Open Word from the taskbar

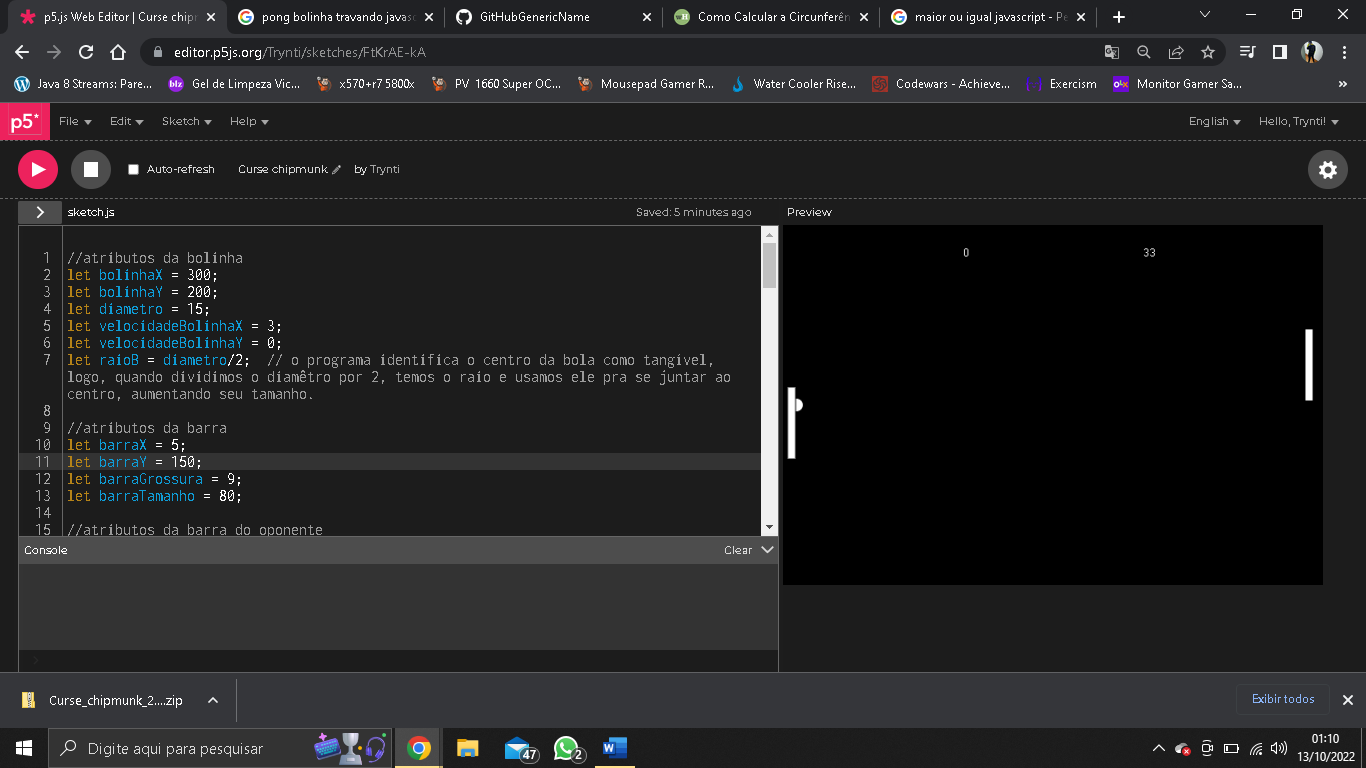[614, 748]
